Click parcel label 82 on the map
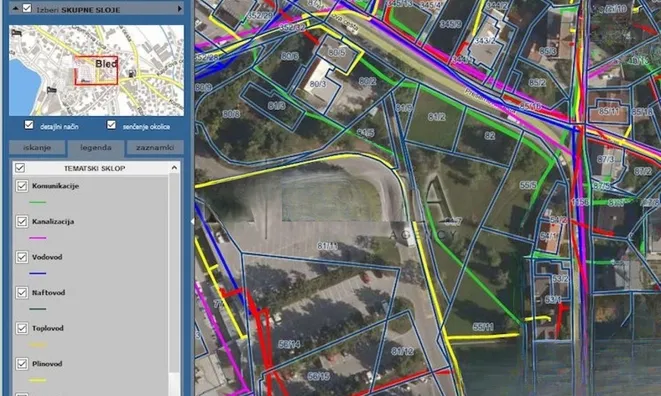 489,136
